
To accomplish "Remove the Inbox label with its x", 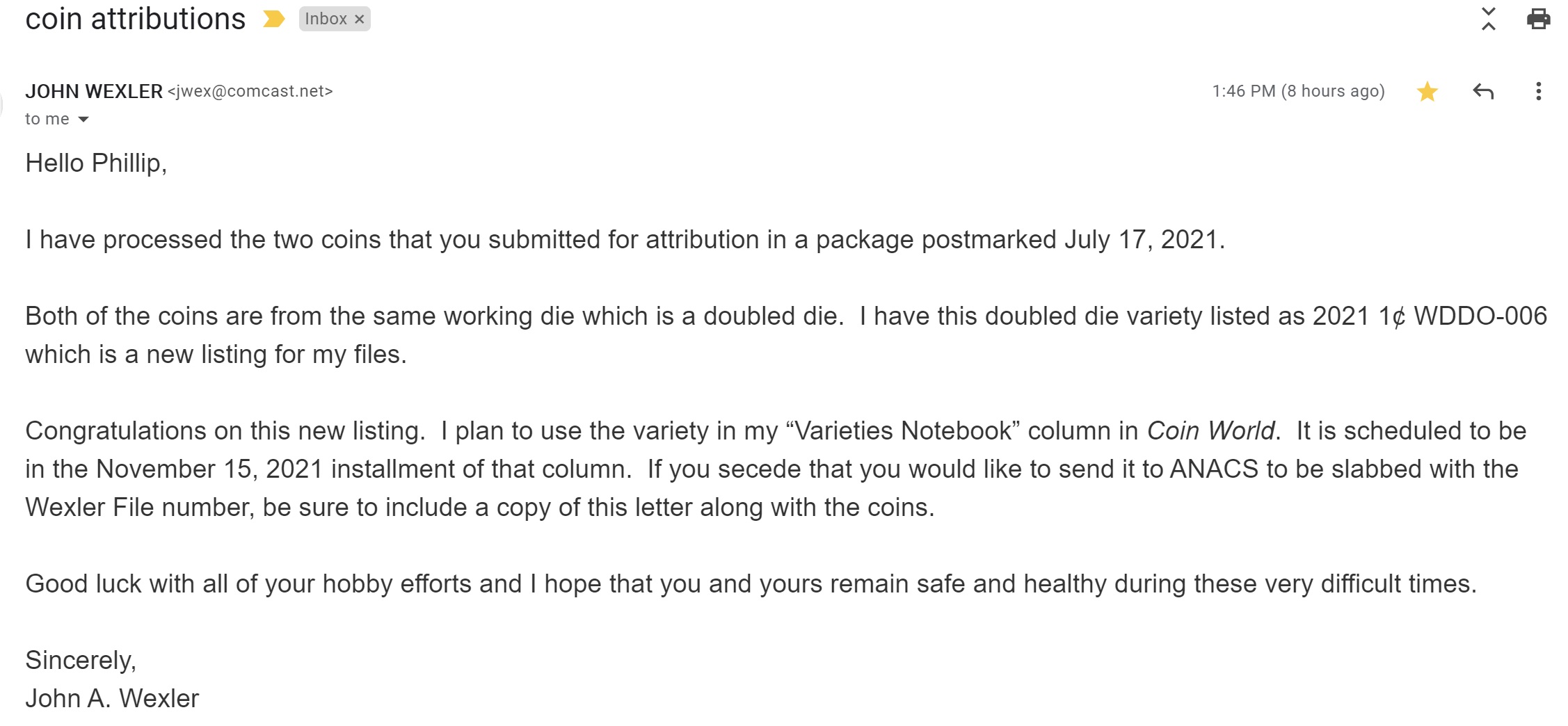I will coord(359,19).
